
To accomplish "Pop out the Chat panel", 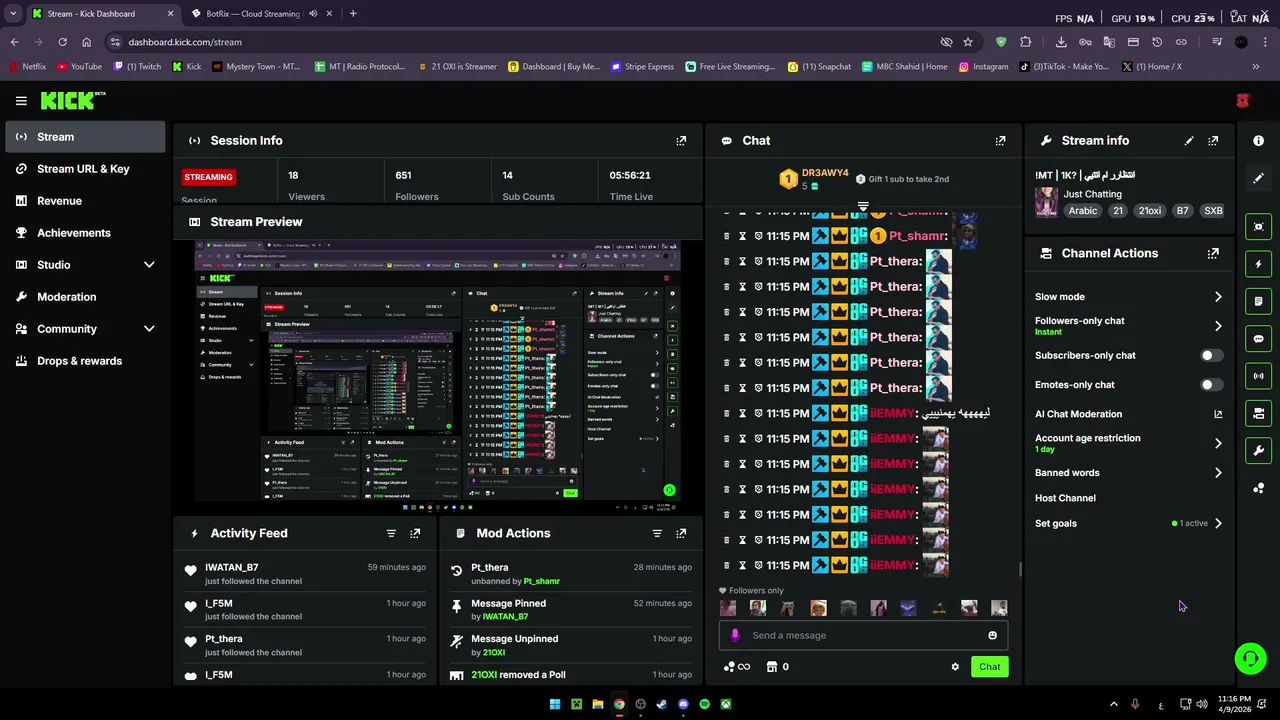I will click(x=1000, y=141).
